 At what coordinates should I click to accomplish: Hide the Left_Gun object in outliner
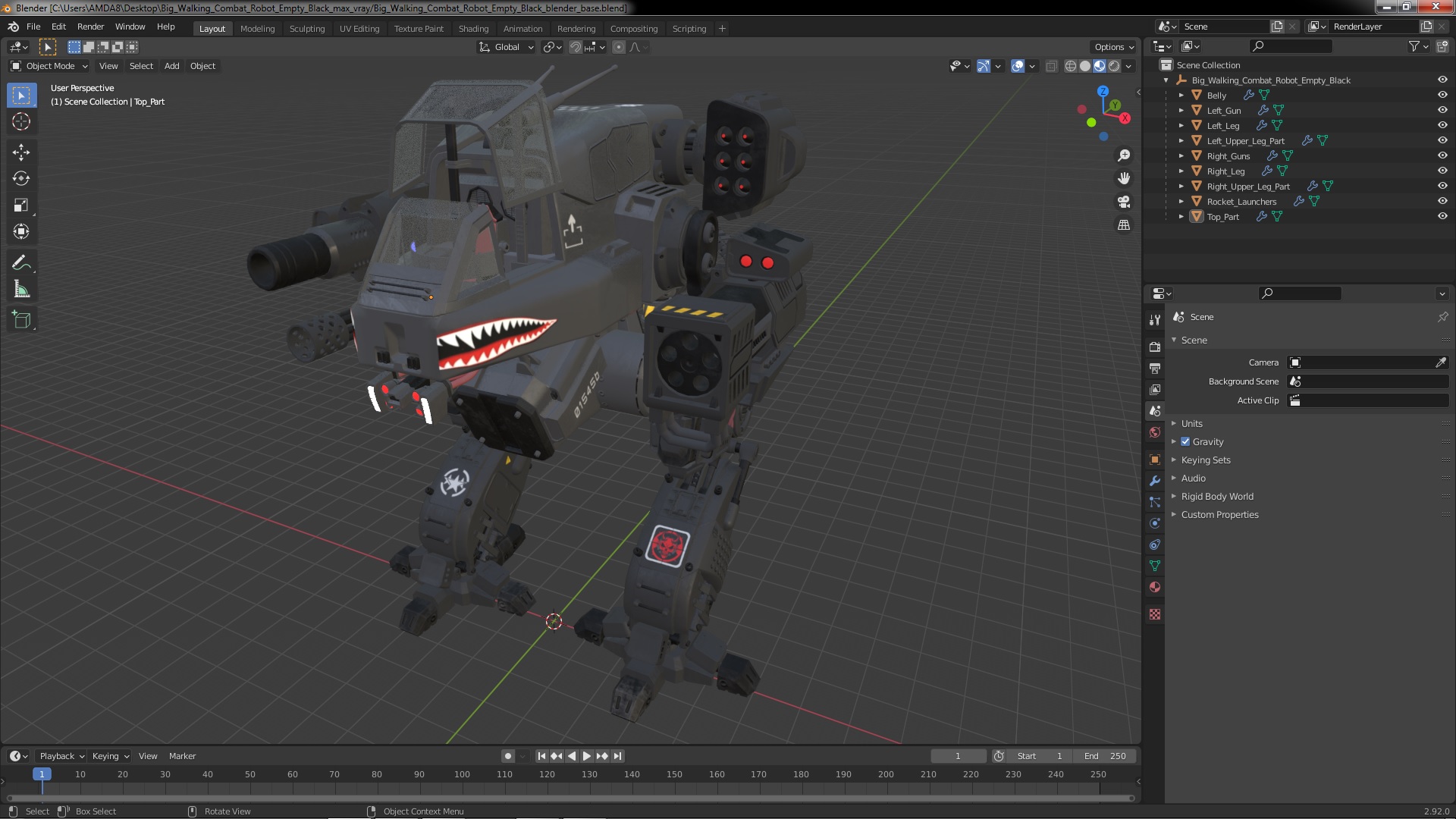click(x=1442, y=110)
